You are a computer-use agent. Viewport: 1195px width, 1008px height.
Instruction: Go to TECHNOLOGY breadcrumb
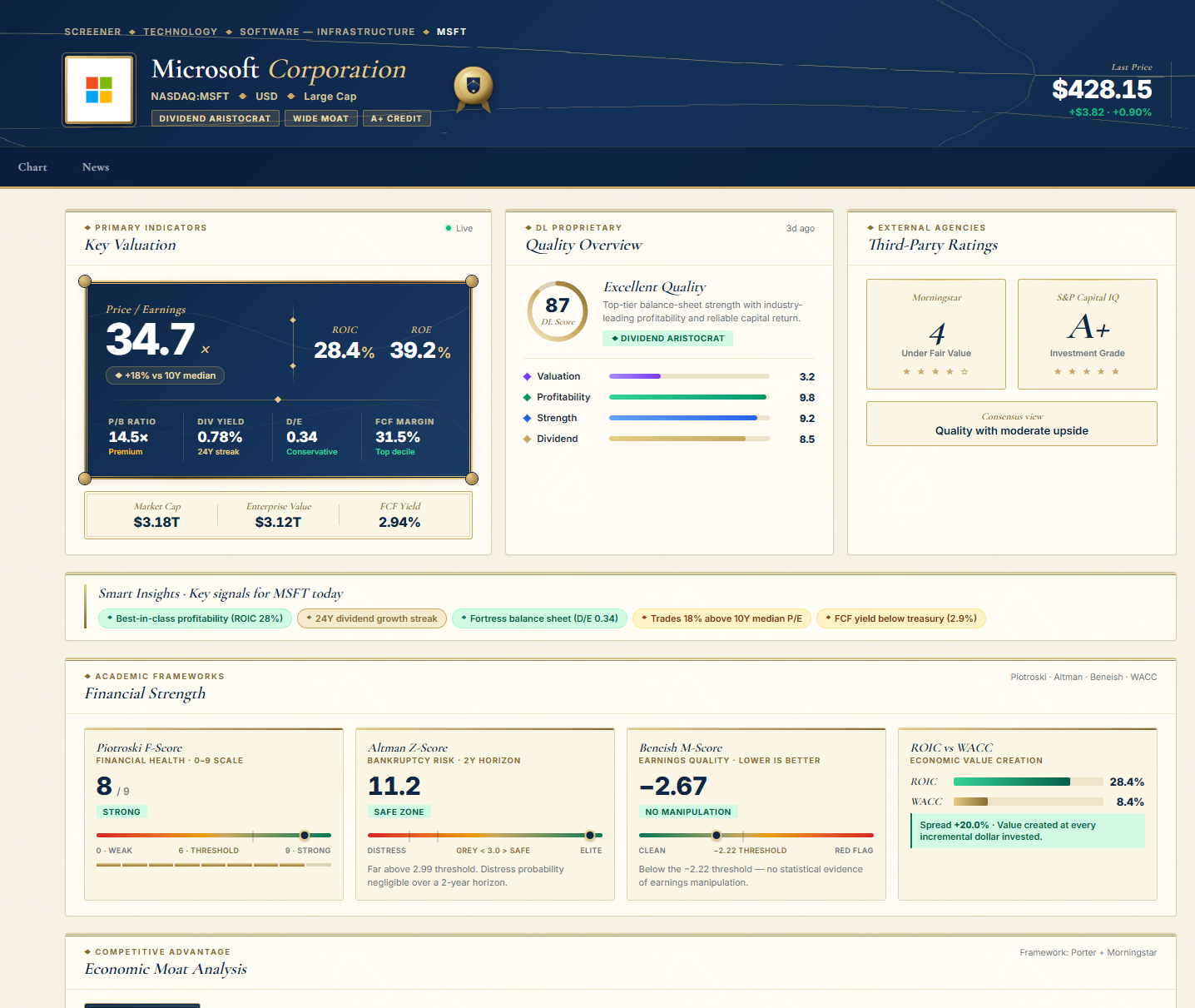point(180,32)
